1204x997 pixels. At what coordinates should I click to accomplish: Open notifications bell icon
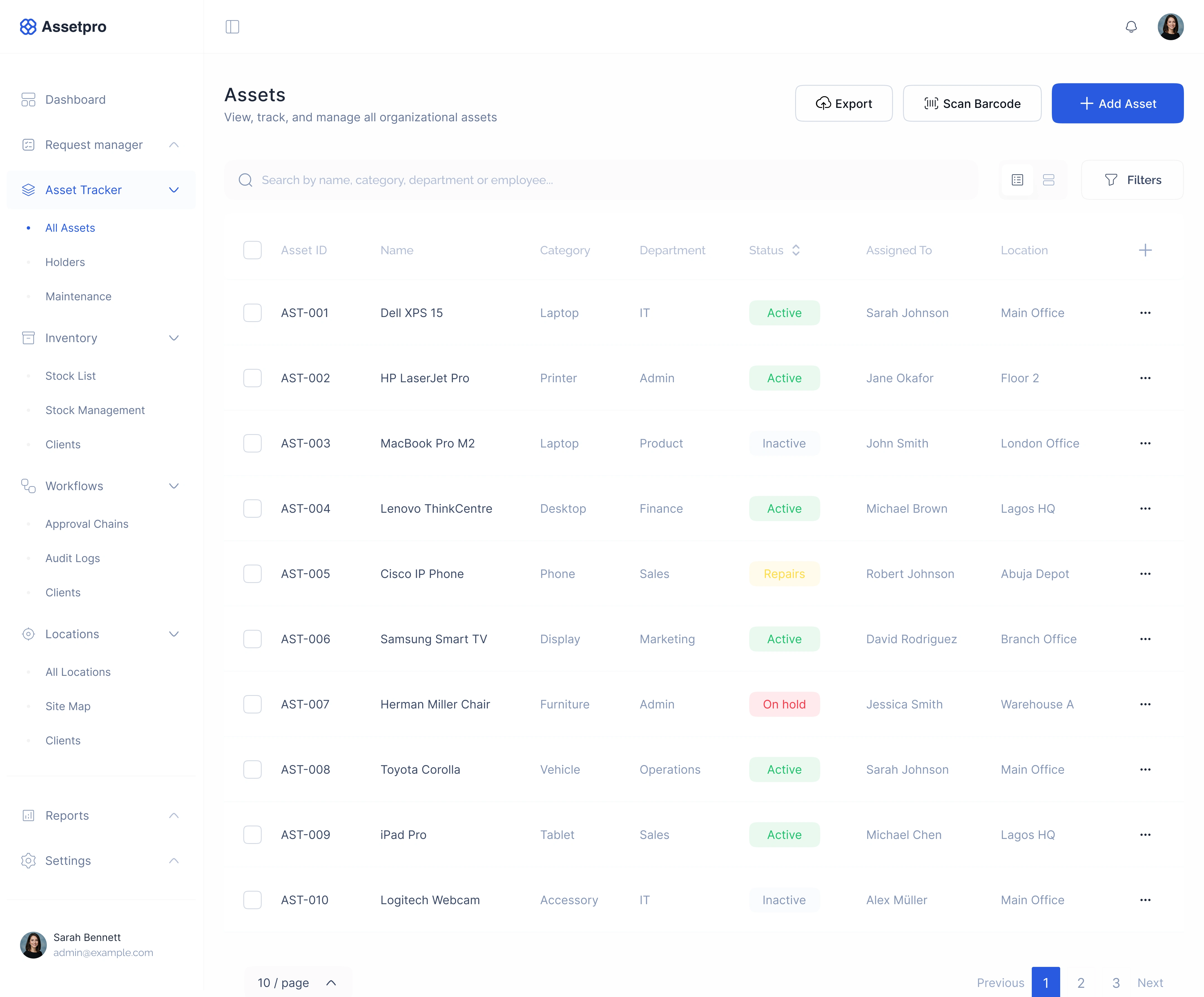(1131, 27)
